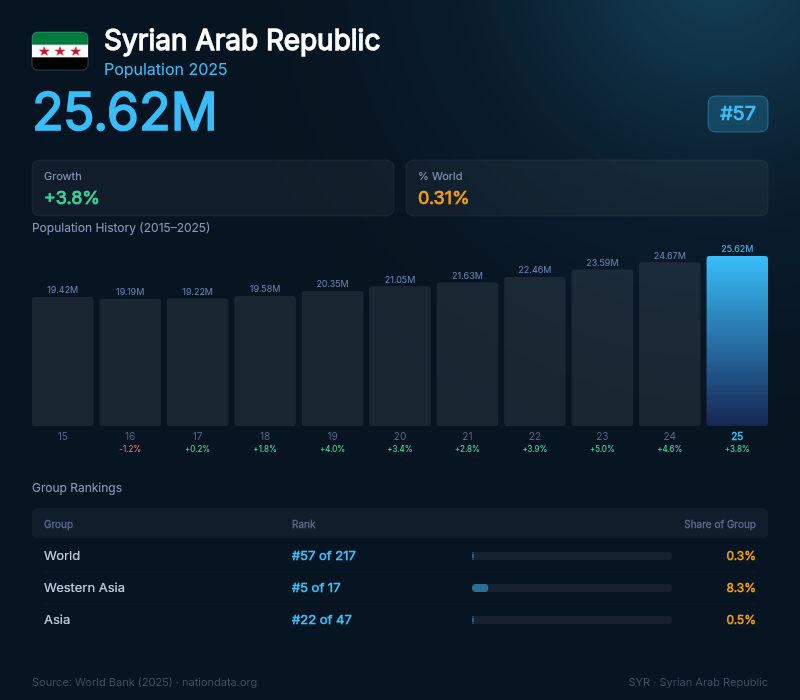800x700 pixels.
Task: Click the 2024 bar labeled 24.67M
Action: [x=669, y=344]
